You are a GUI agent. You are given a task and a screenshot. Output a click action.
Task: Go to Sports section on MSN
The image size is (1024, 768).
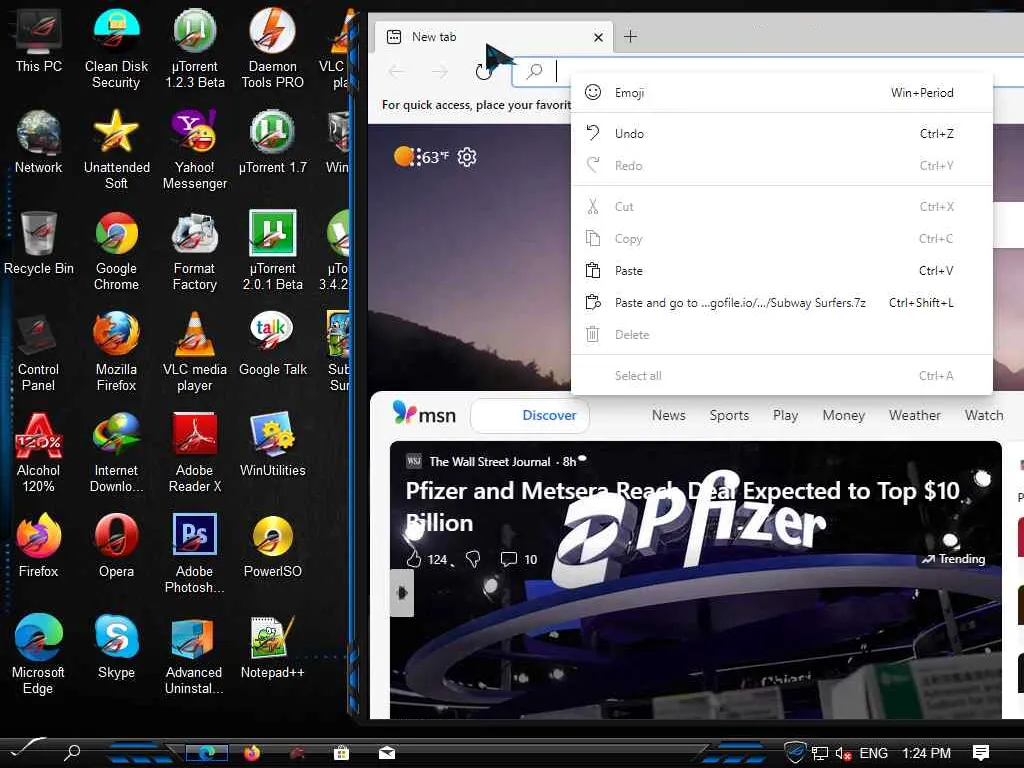729,415
